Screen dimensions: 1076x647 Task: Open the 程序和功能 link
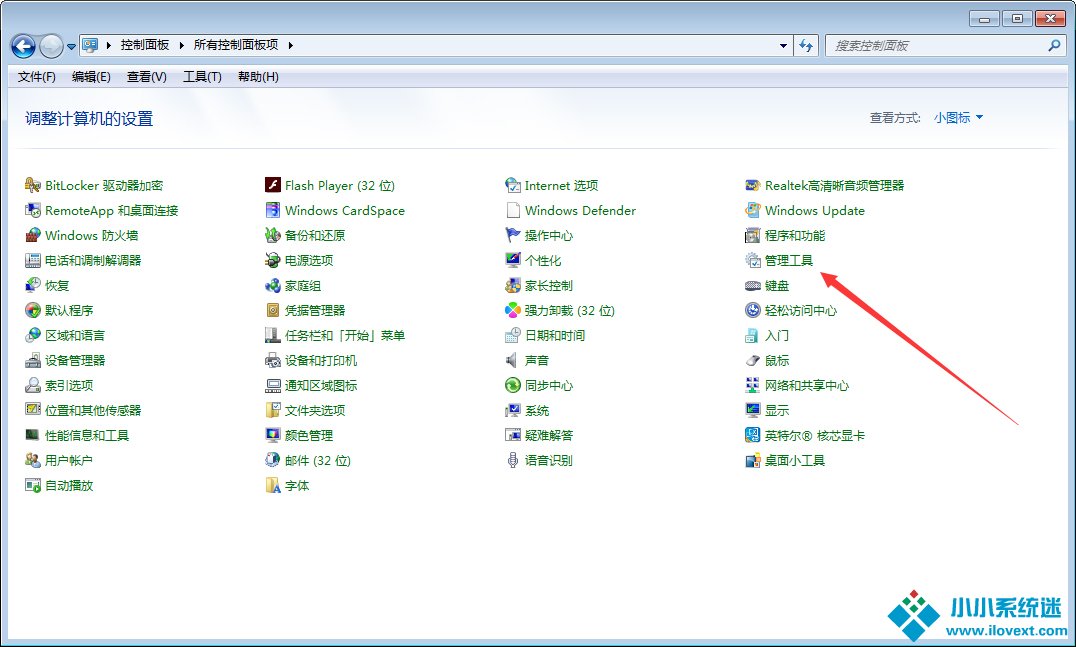click(x=795, y=235)
